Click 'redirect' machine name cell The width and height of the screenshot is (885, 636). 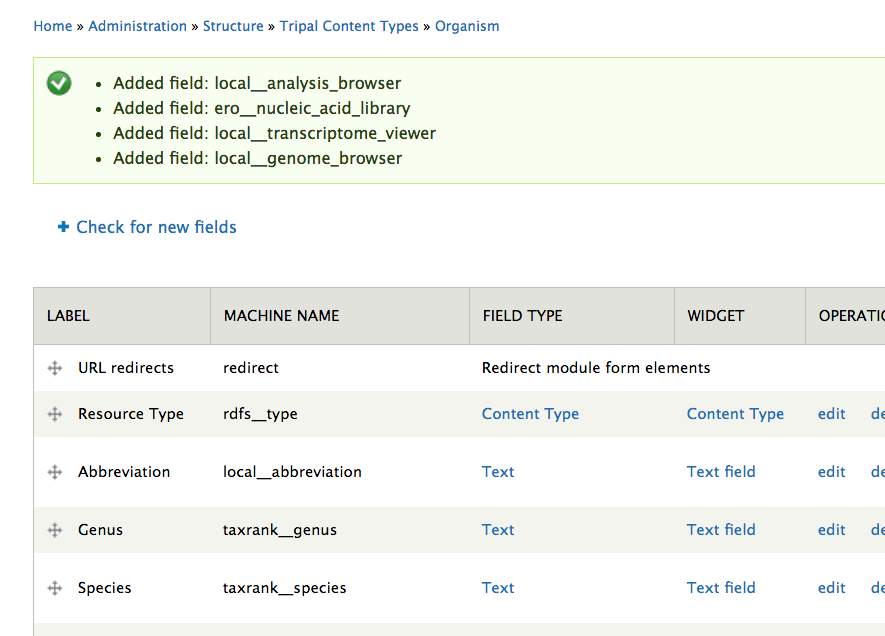click(x=251, y=368)
